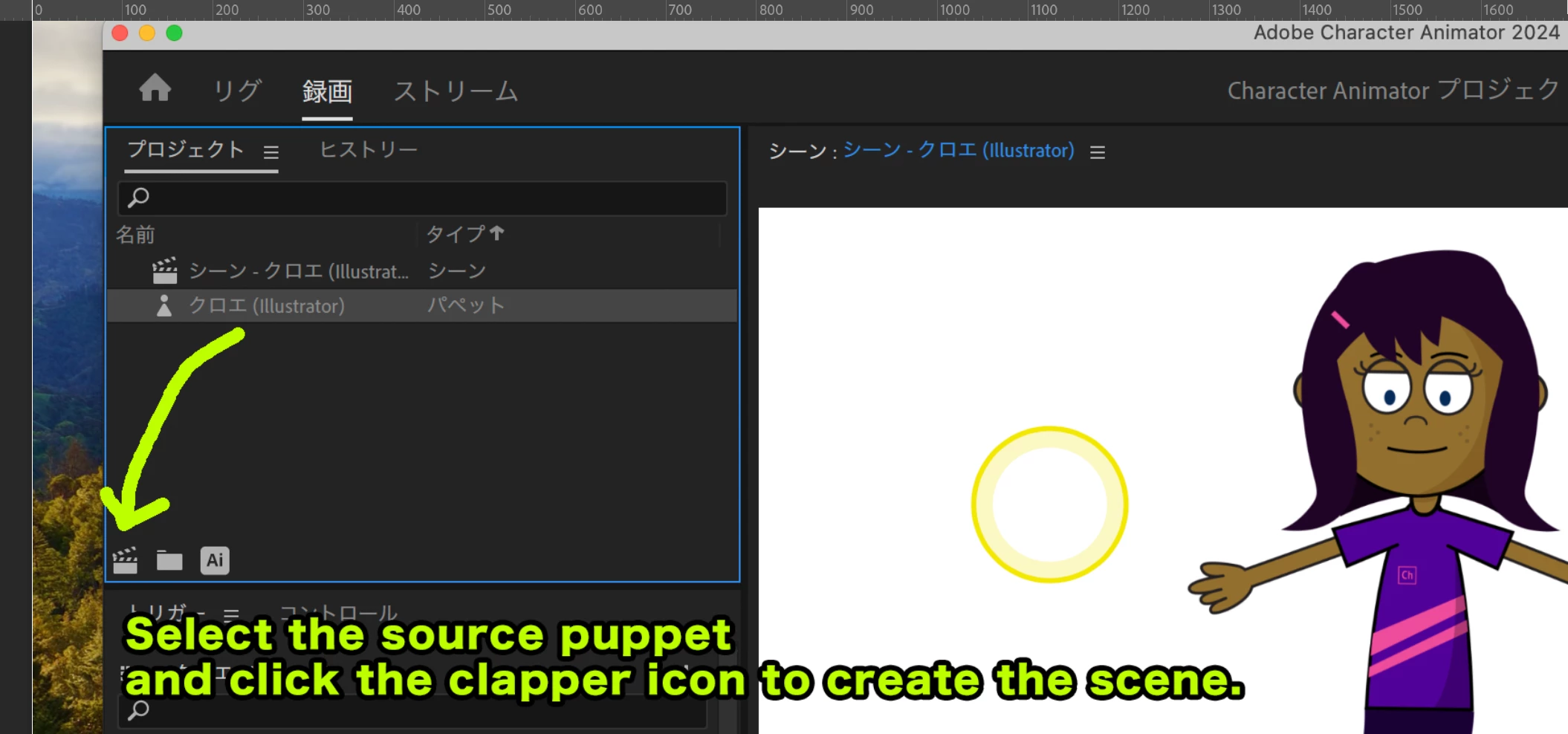Viewport: 1568px width, 734px height.
Task: Click the lower panel search magnifier icon
Action: 138,710
